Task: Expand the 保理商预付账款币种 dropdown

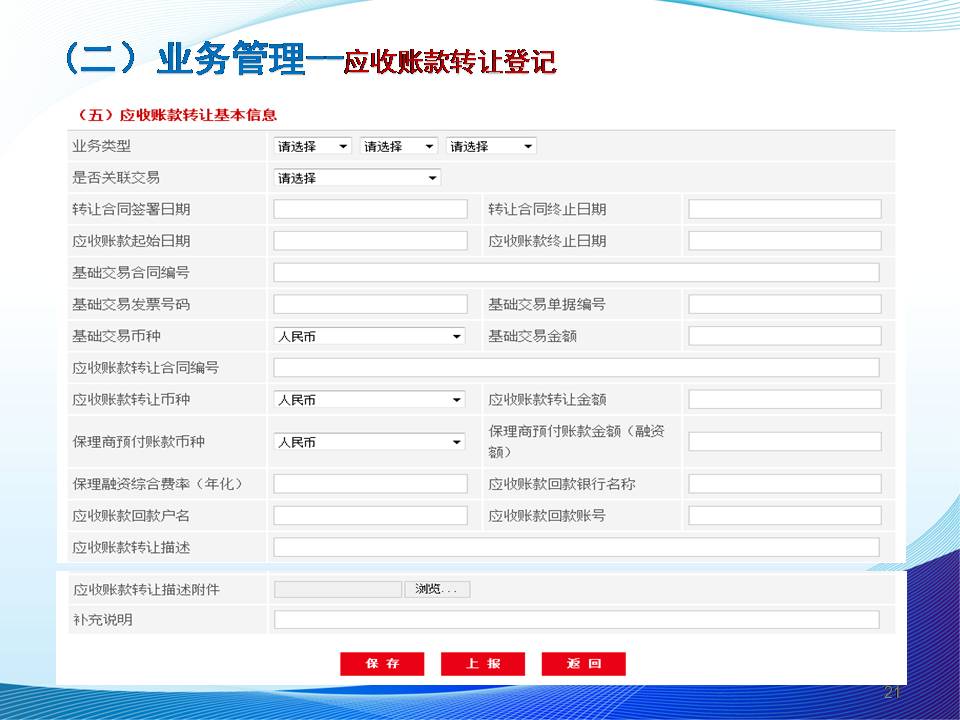Action: click(x=369, y=442)
